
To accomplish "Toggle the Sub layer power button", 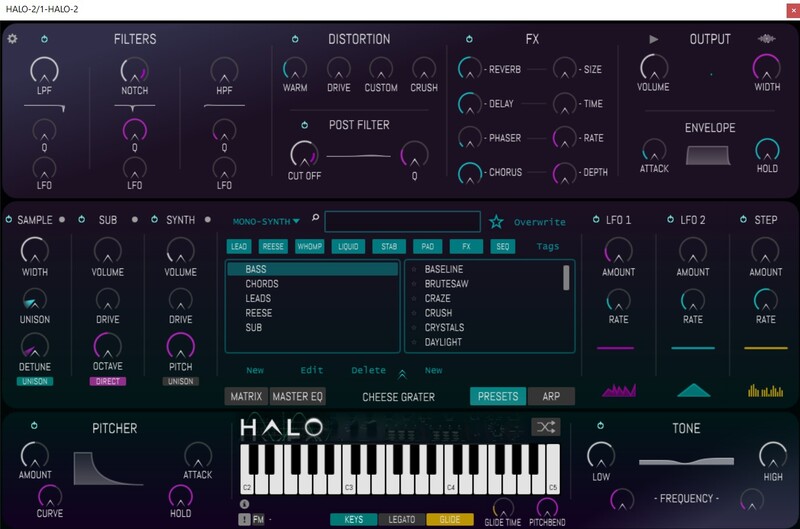I will (82, 219).
